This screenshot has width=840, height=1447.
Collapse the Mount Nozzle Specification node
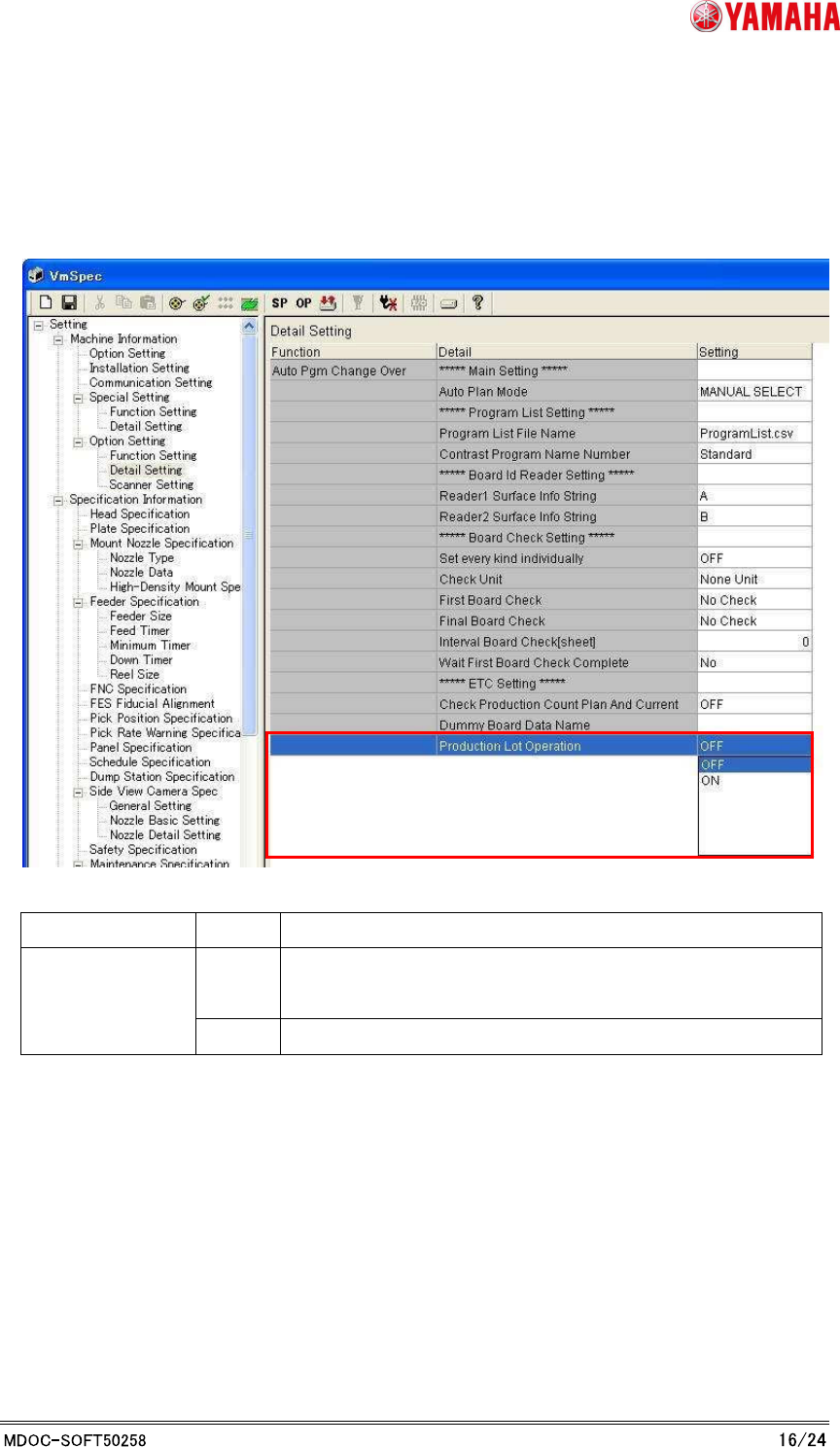coord(79,544)
